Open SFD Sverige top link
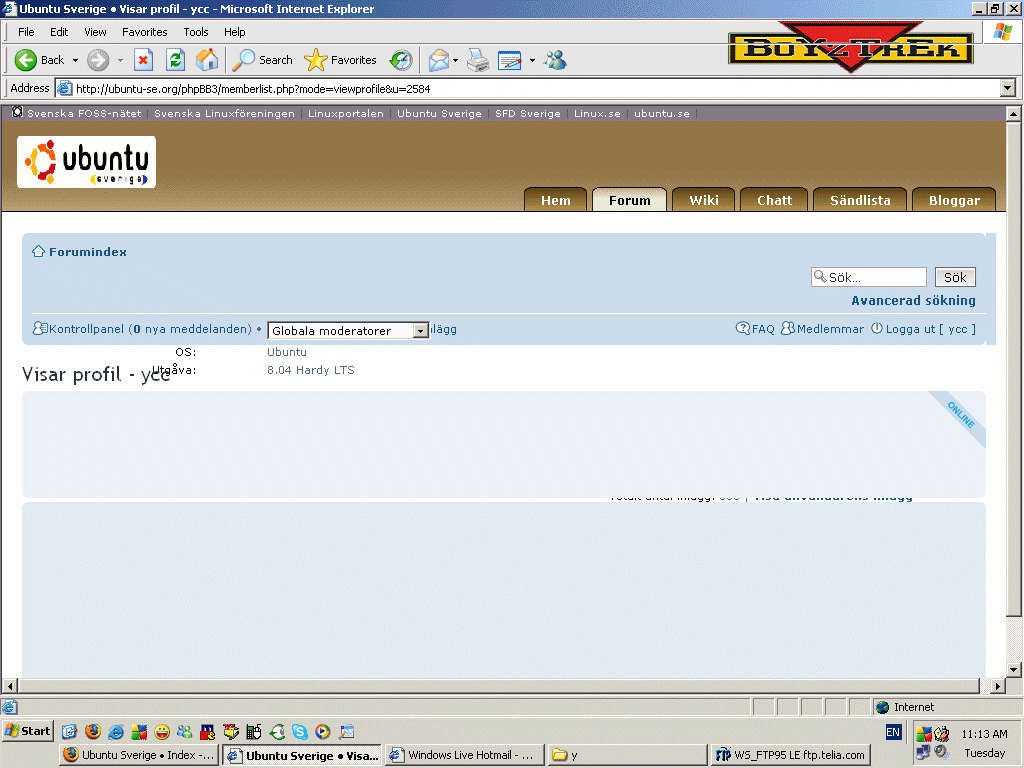The width and height of the screenshot is (1024, 768). (x=528, y=113)
